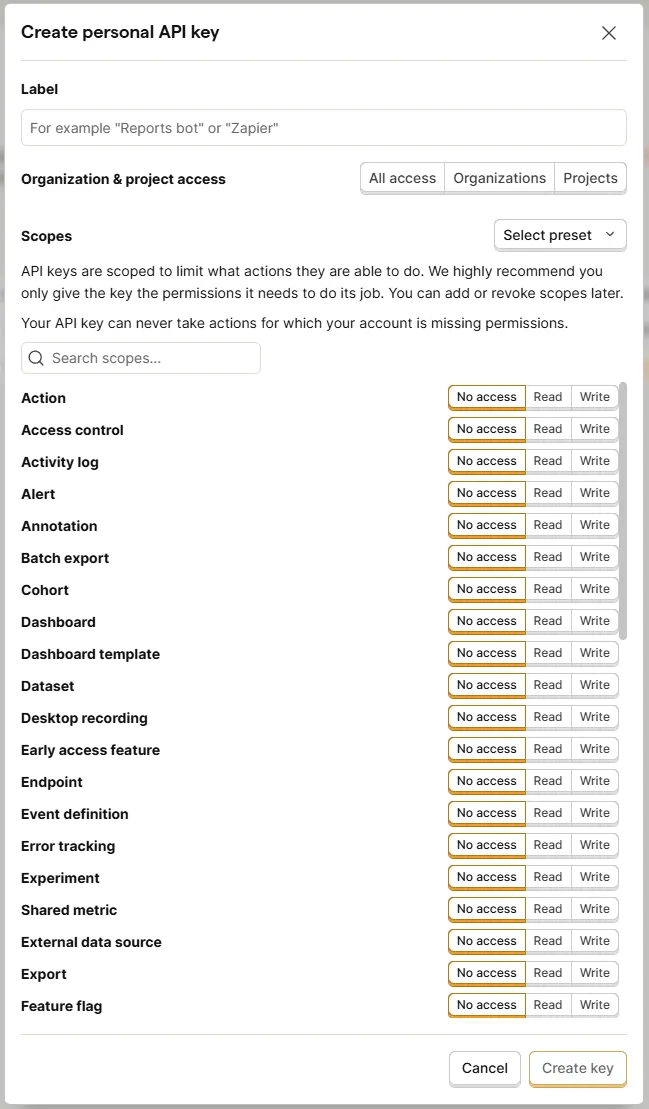Enable Write permission for Experiment scope

click(595, 877)
